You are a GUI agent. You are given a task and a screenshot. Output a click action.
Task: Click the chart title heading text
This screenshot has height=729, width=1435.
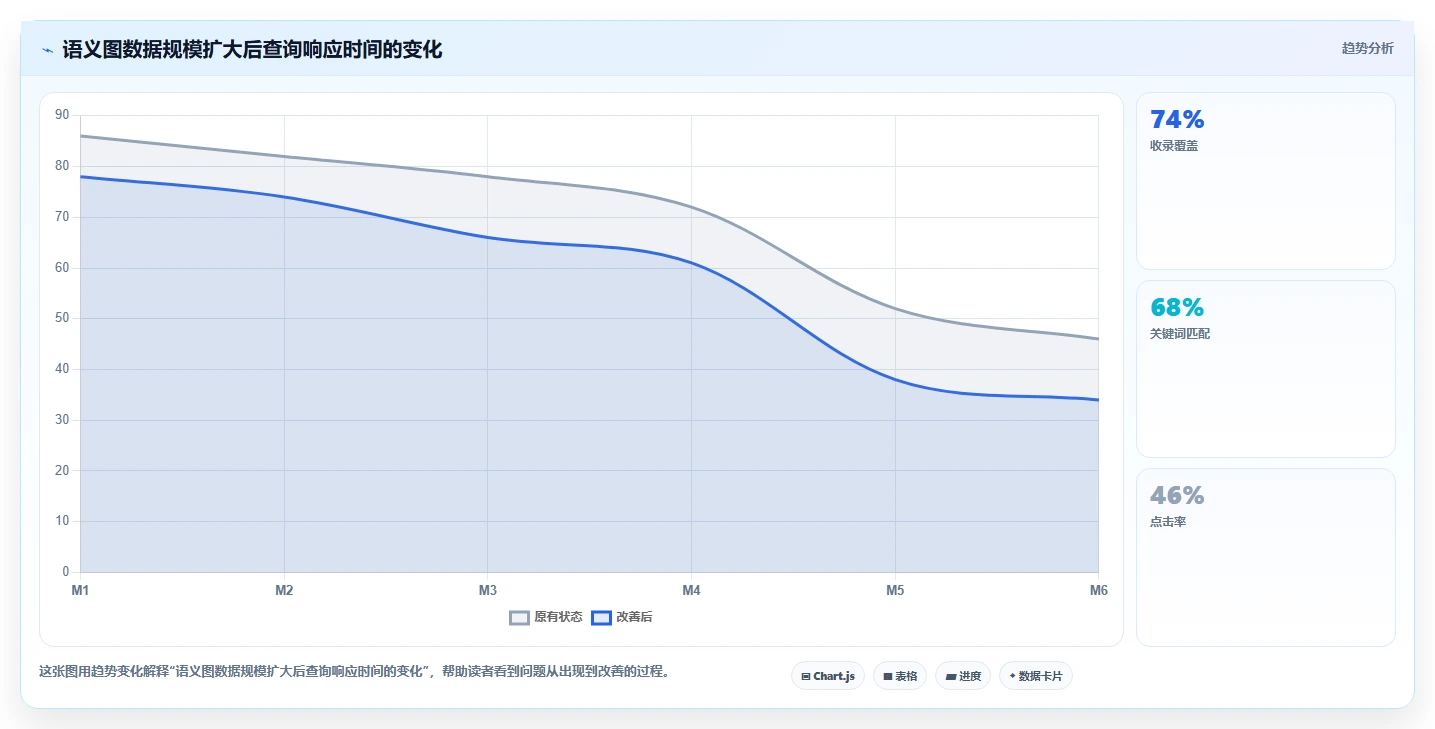252,49
